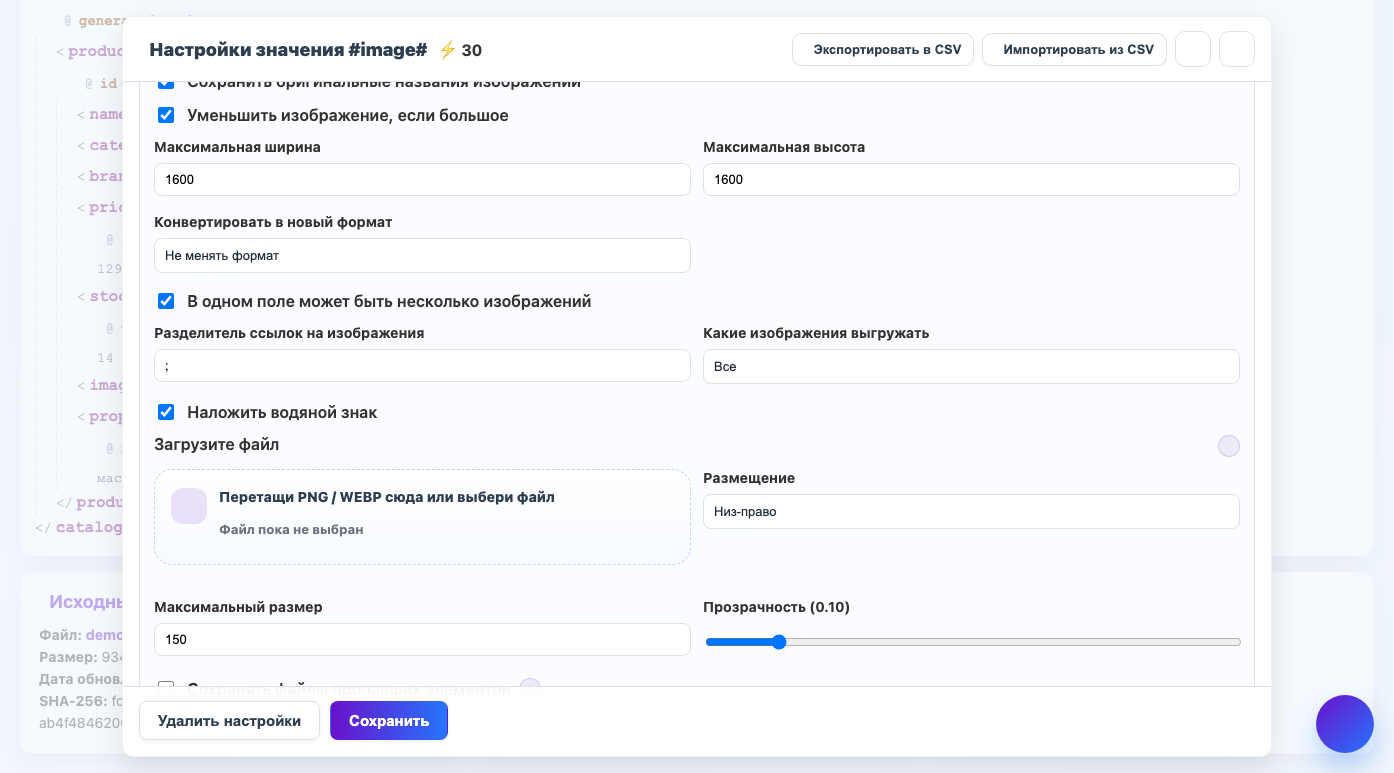Click the round help icon beside 'Загрузите файл'
The height and width of the screenshot is (773, 1394).
point(1229,446)
